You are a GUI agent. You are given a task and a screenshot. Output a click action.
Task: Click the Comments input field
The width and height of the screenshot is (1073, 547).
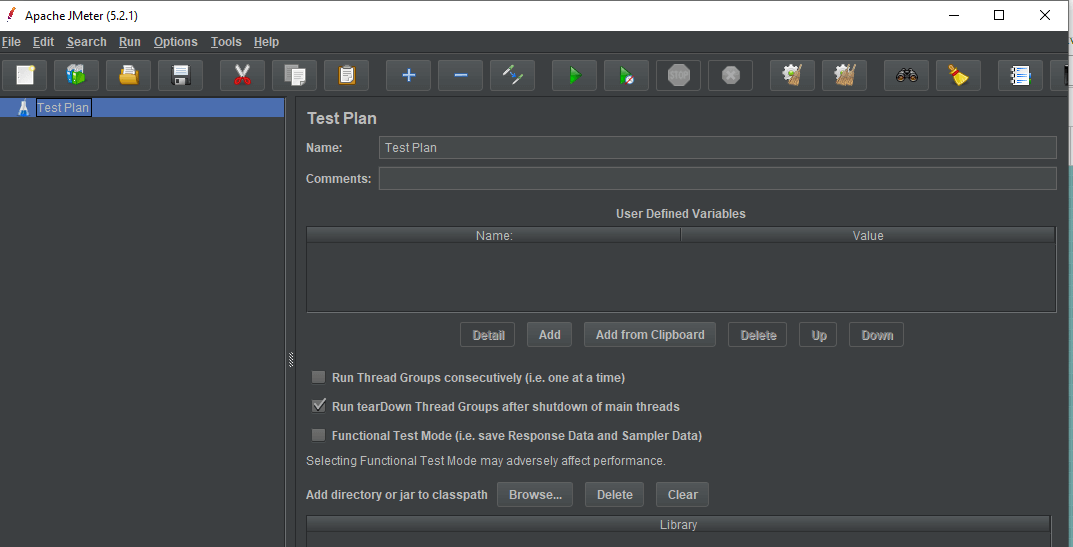(x=718, y=179)
